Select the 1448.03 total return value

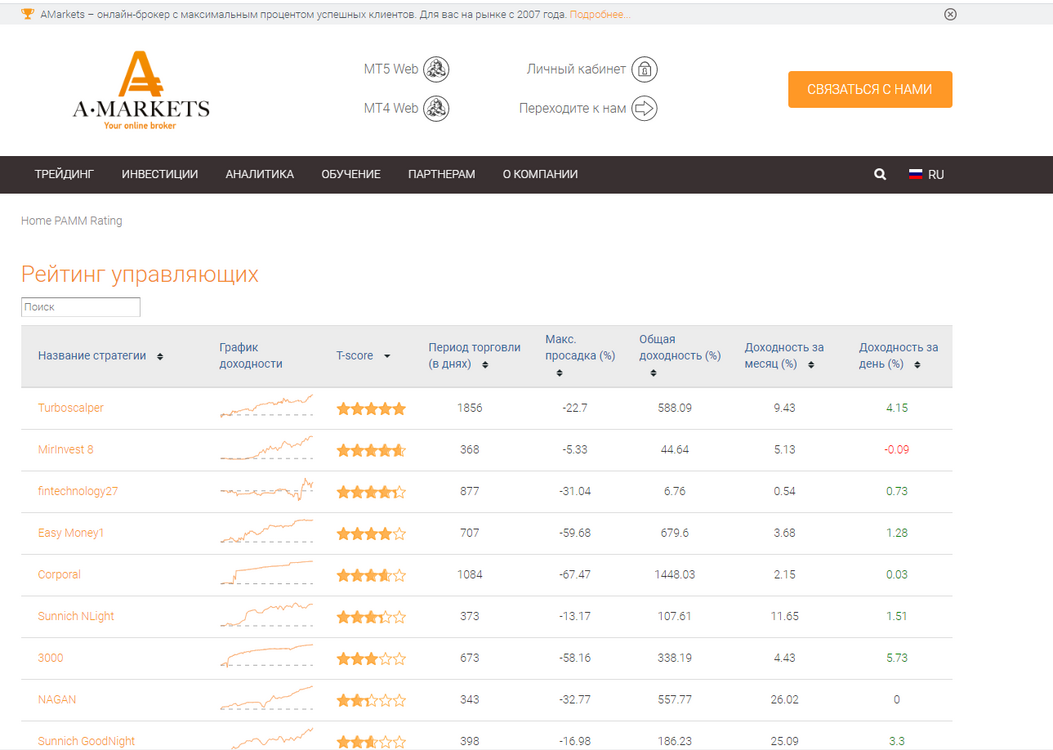[x=675, y=574]
